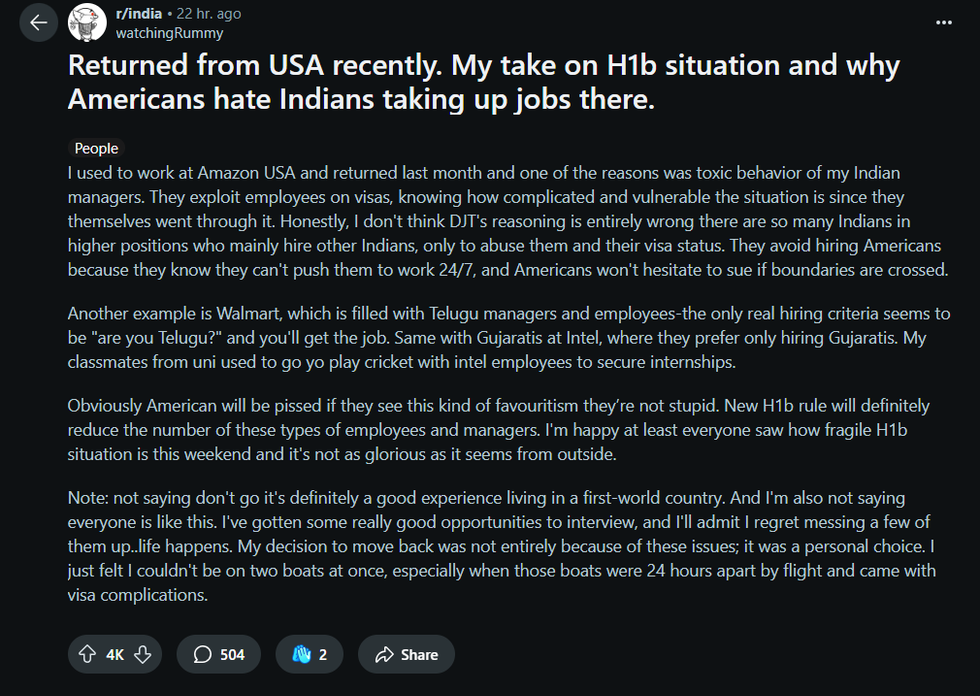Downvote the post
Viewport: 980px width, 696px height.
(140, 654)
